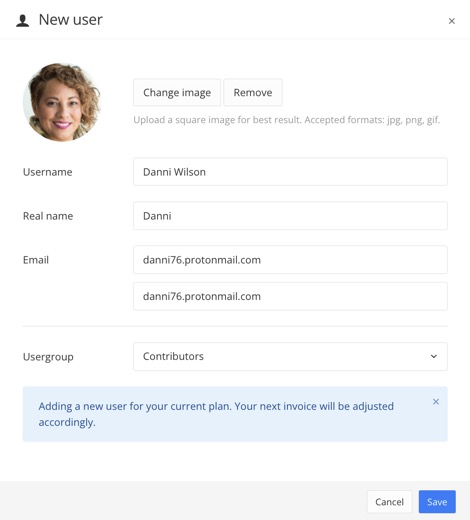Click the first Email input field
This screenshot has width=470, height=520.
point(290,260)
